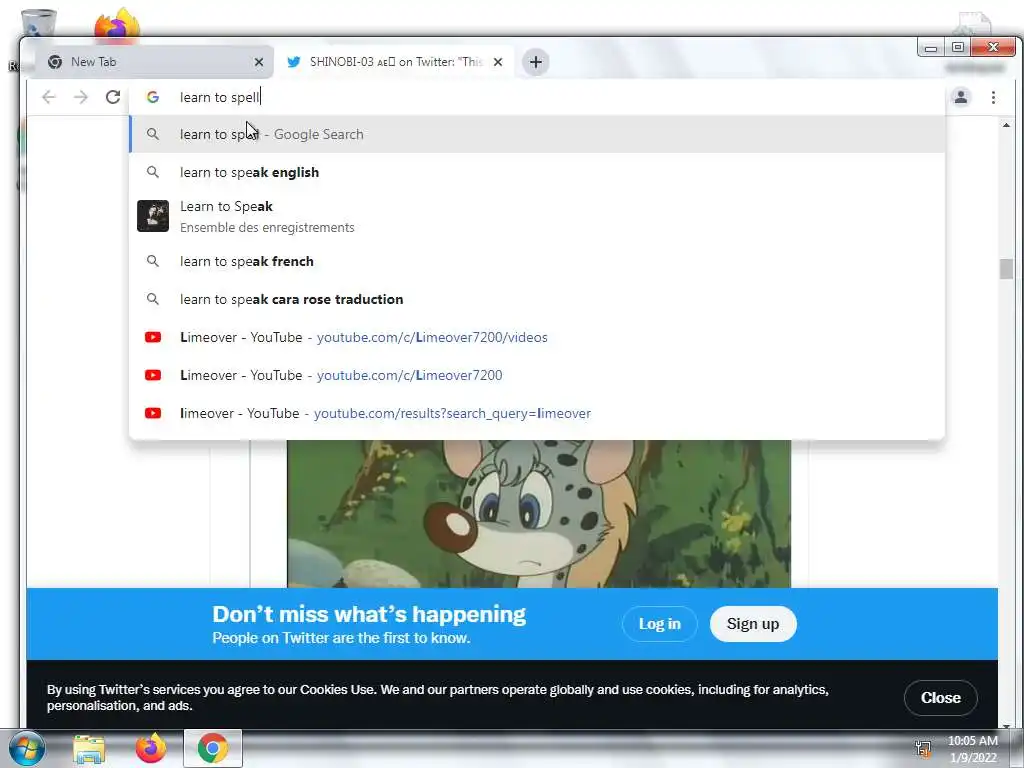Click the Chrome taskbar icon
The height and width of the screenshot is (768, 1024).
(212, 748)
